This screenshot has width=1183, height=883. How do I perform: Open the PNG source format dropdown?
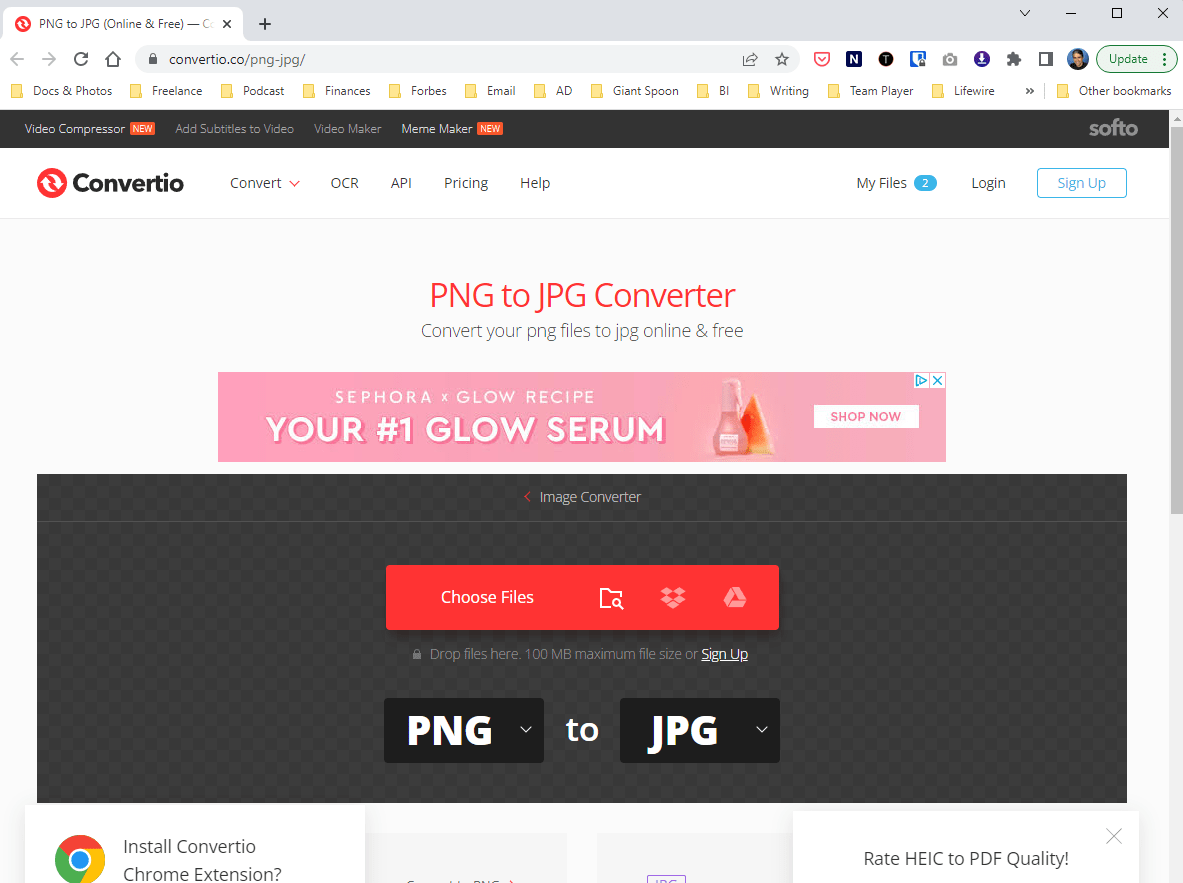[x=464, y=730]
